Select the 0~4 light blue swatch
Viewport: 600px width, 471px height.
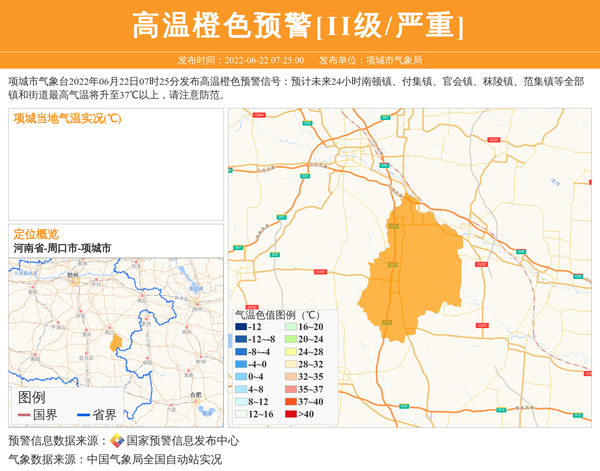tap(241, 377)
